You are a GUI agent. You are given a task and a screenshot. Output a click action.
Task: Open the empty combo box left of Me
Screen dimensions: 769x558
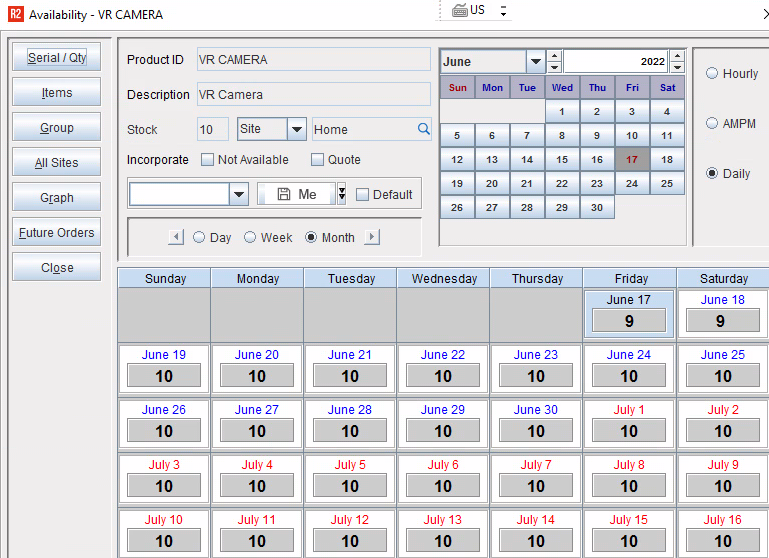pyautogui.click(x=238, y=194)
